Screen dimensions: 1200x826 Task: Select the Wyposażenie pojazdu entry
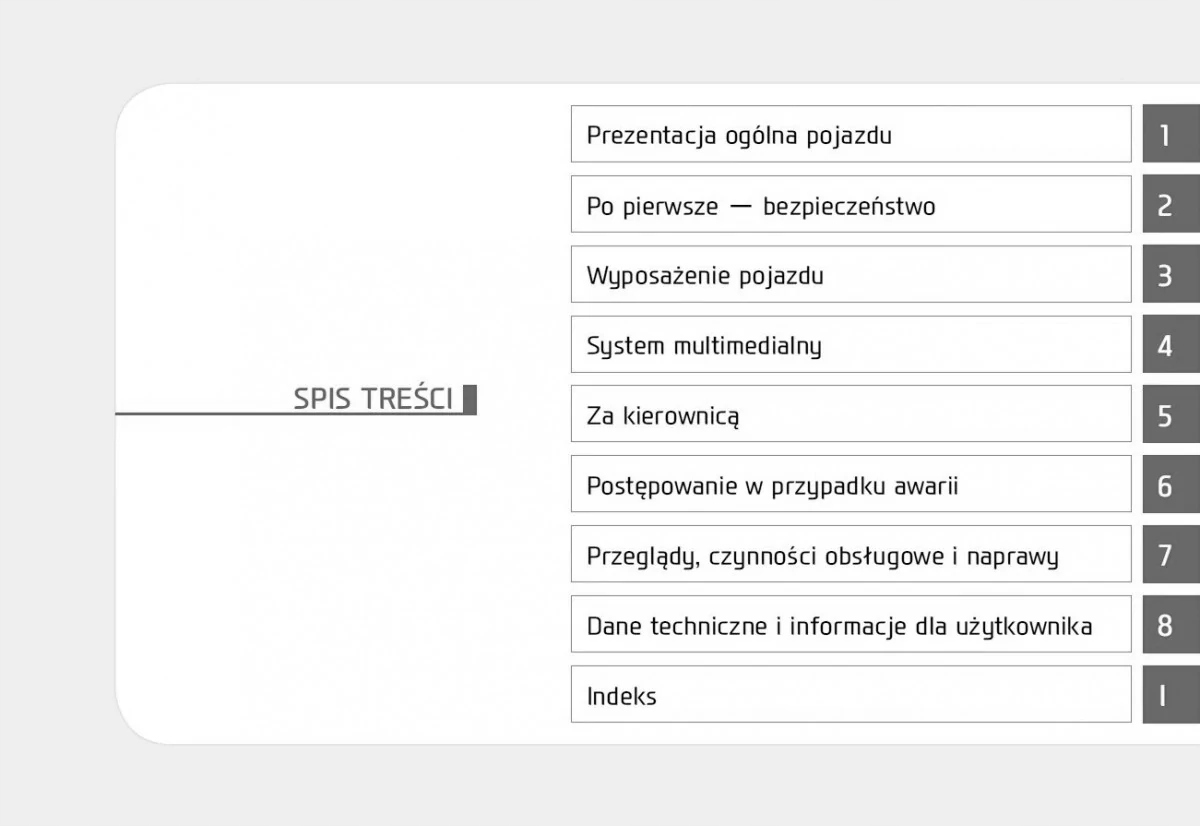(x=850, y=275)
